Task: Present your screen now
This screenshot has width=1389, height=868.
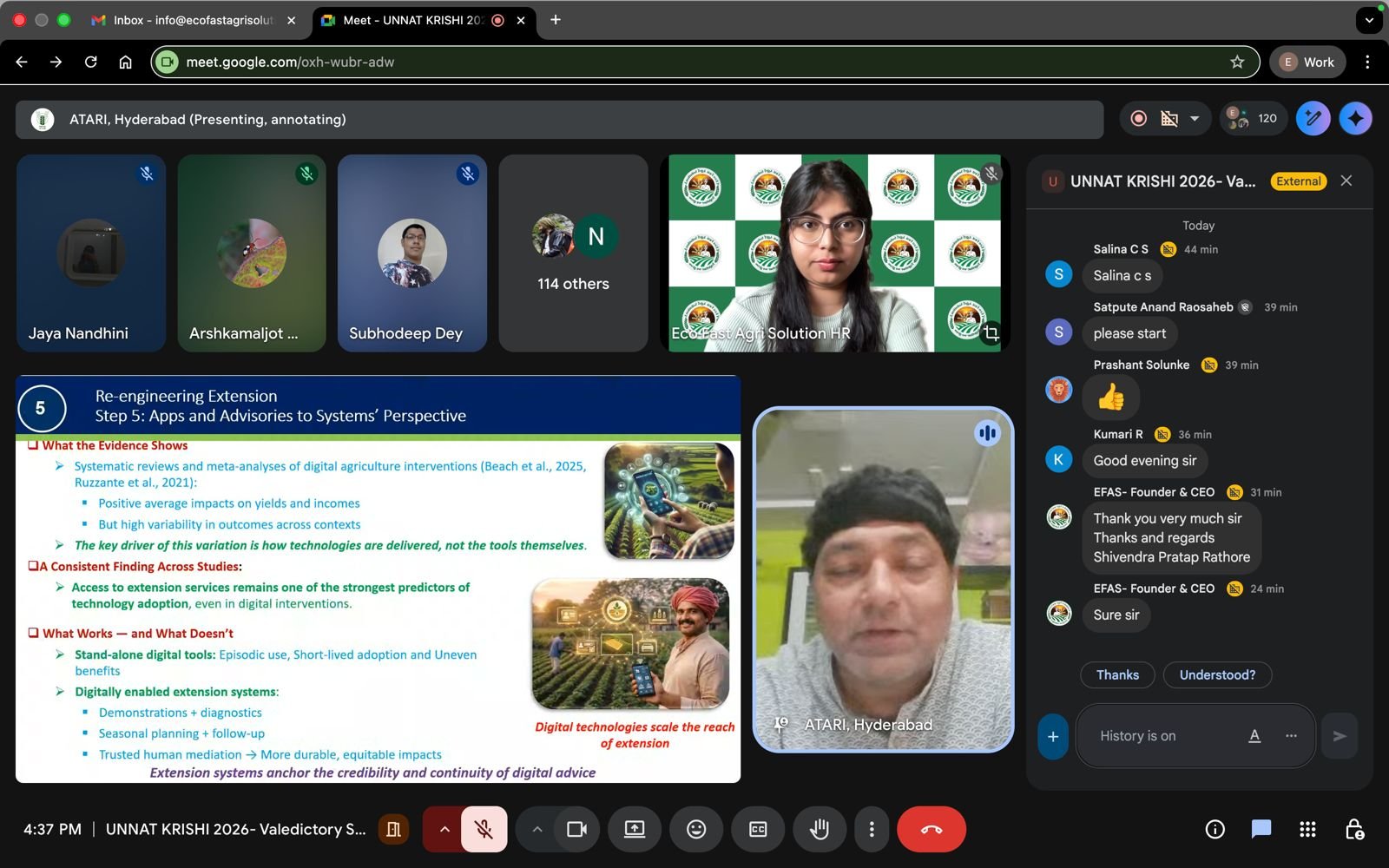Action: [635, 829]
